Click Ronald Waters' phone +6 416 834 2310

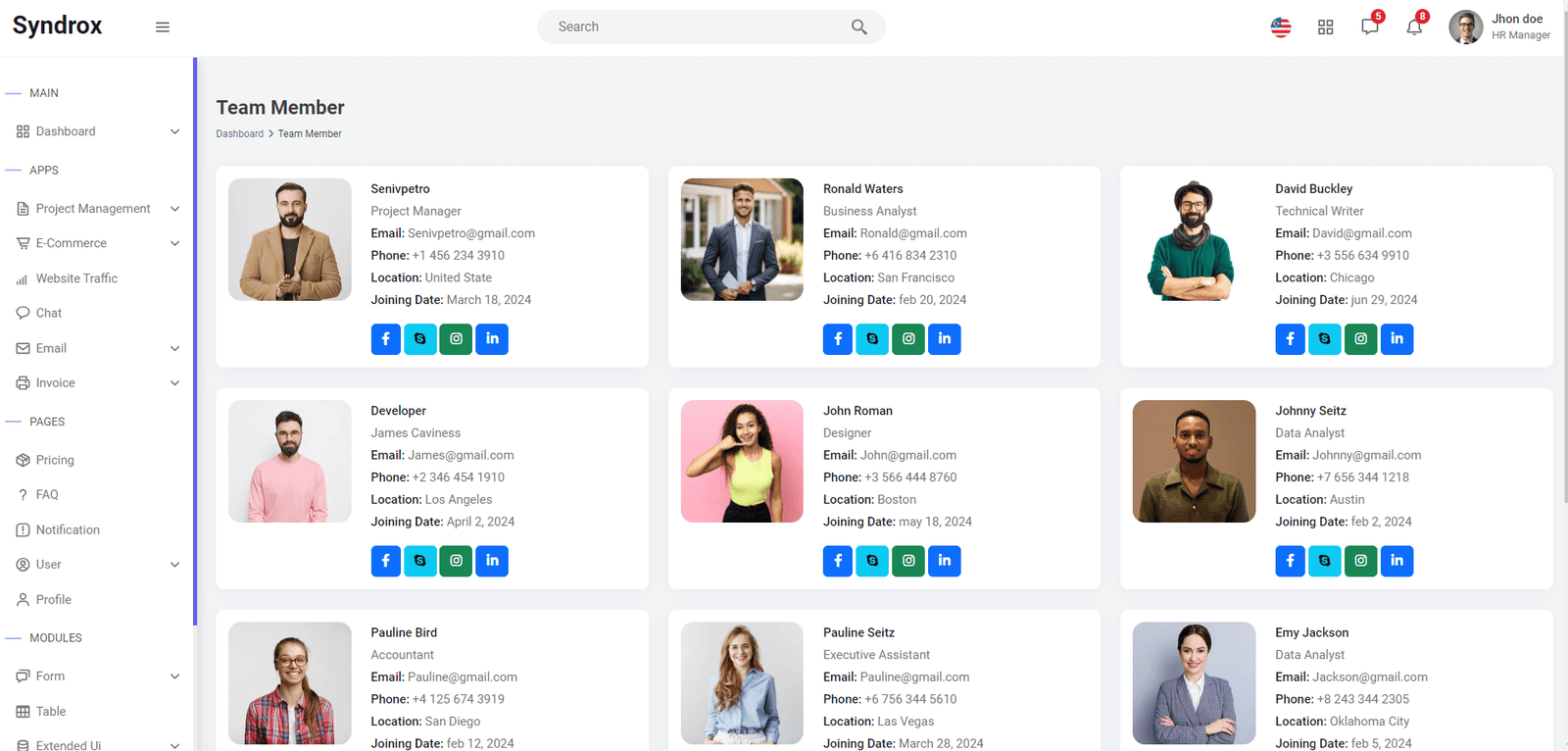tap(910, 256)
